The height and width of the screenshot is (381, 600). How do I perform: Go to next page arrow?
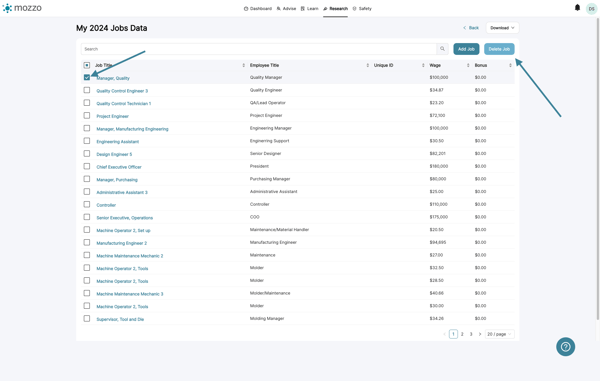pos(480,334)
